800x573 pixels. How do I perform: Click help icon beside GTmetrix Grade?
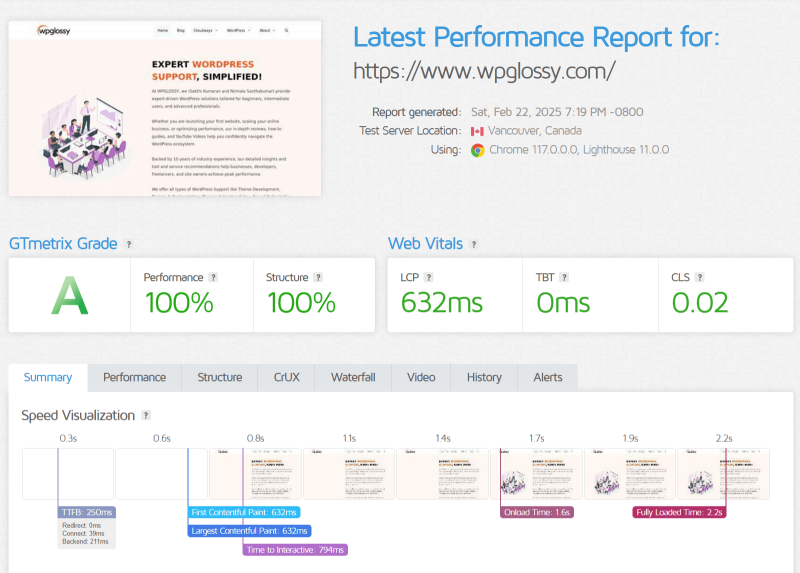coord(129,244)
